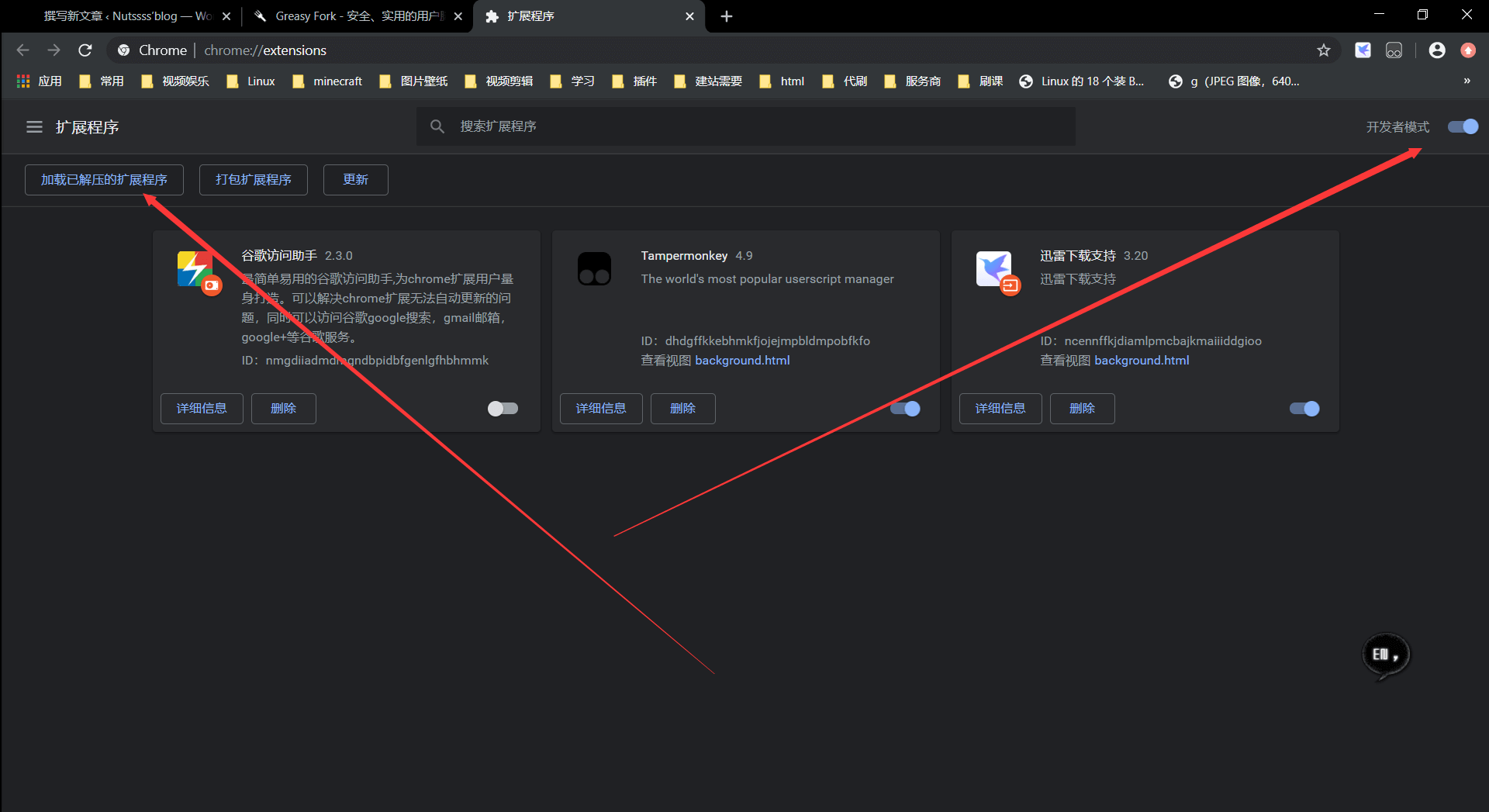Screen dimensions: 1489x812
Task: Select the Tampermonkey ID text
Action: 755,341
